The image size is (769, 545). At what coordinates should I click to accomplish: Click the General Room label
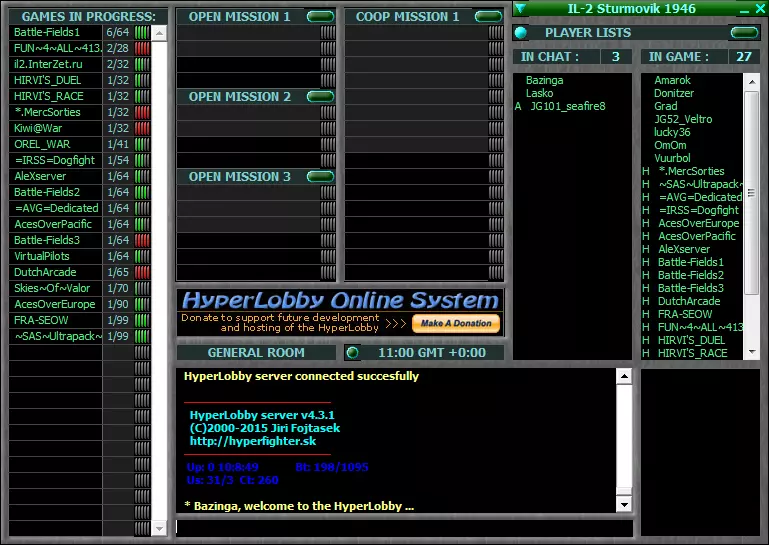pyautogui.click(x=256, y=353)
